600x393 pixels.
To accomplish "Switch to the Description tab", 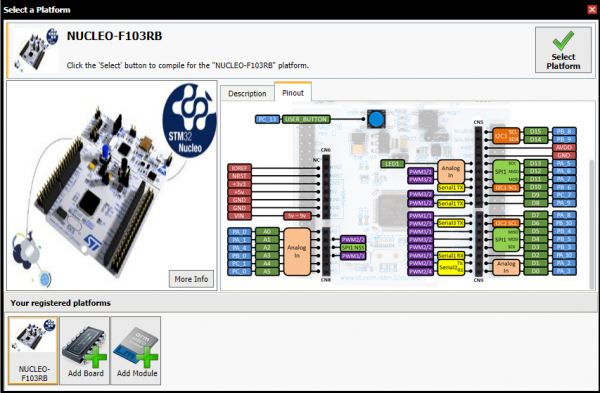I will 247,93.
